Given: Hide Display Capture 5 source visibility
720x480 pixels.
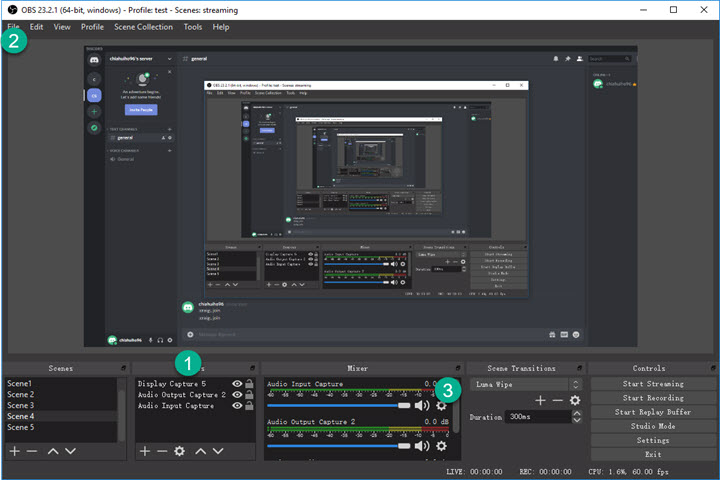Looking at the screenshot, I should click(236, 383).
